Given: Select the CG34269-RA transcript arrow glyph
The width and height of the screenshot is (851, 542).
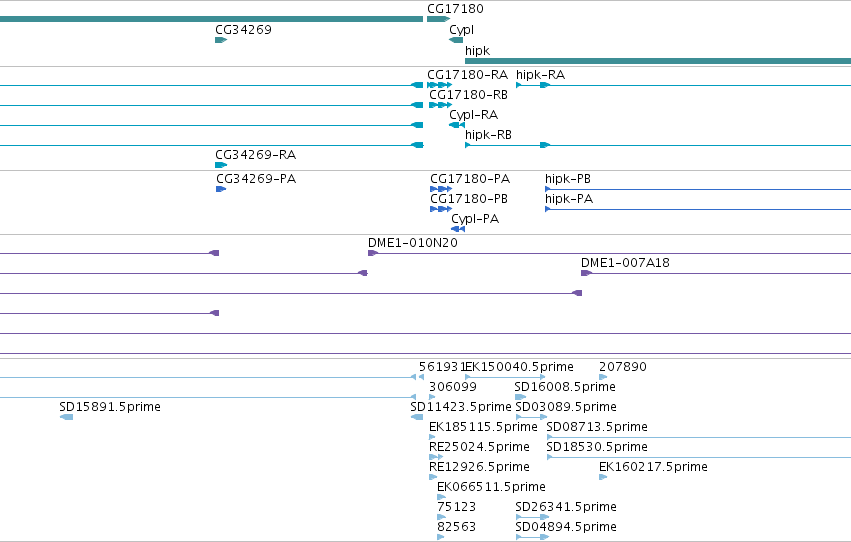Looking at the screenshot, I should tap(221, 165).
